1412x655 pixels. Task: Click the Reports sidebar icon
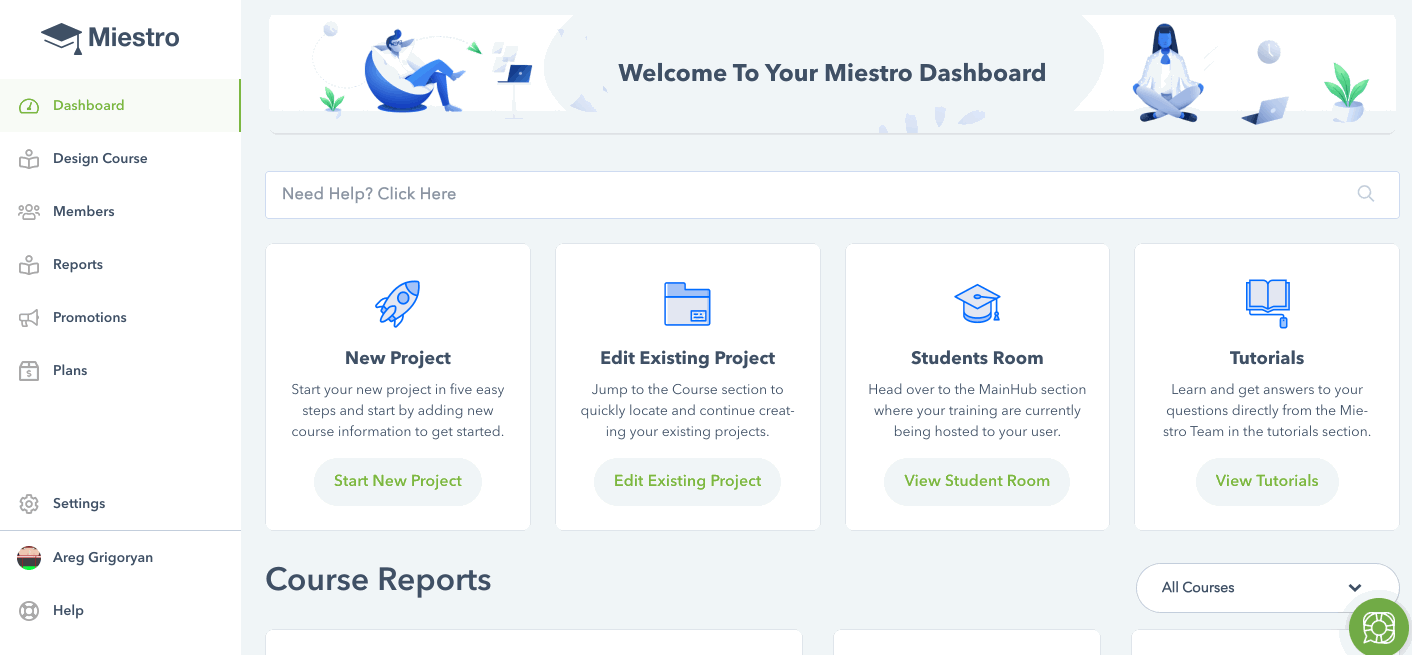coord(29,265)
